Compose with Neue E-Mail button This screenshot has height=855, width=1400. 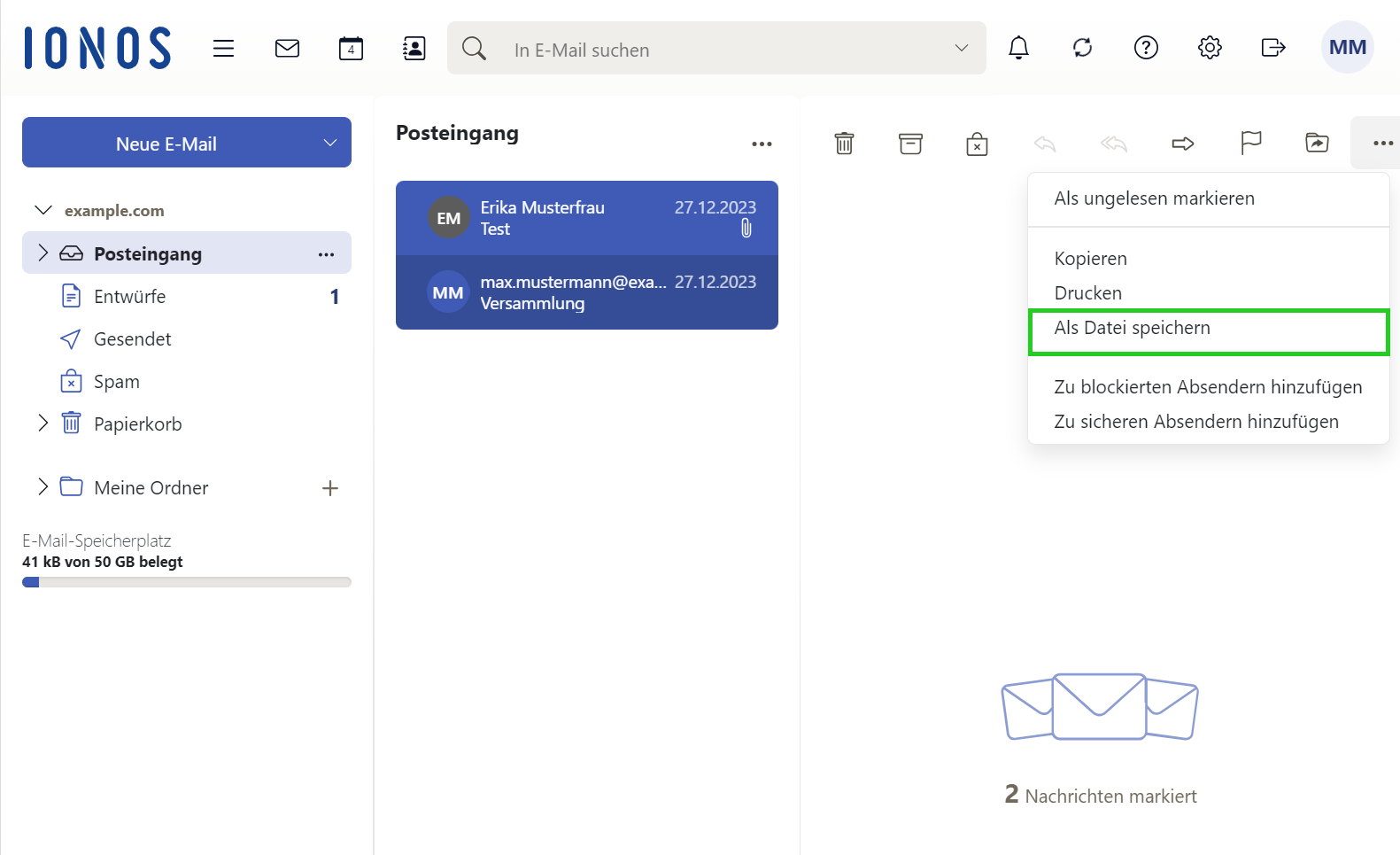click(x=166, y=143)
